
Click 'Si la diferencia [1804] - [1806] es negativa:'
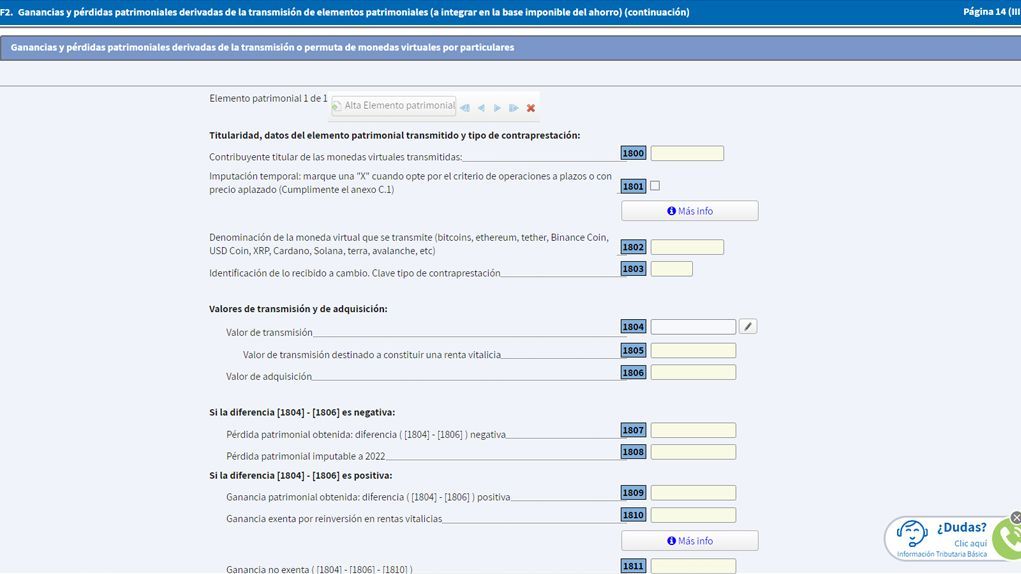click(x=302, y=412)
